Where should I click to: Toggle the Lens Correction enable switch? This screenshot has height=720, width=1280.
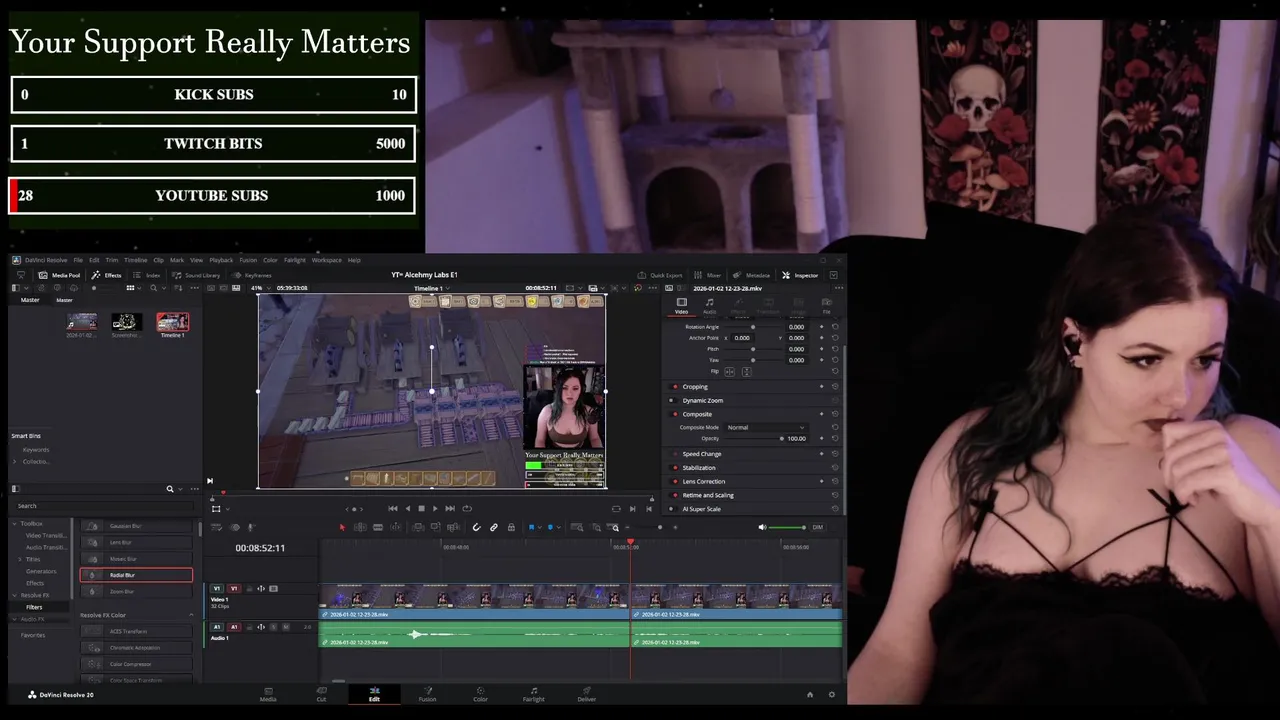[675, 481]
